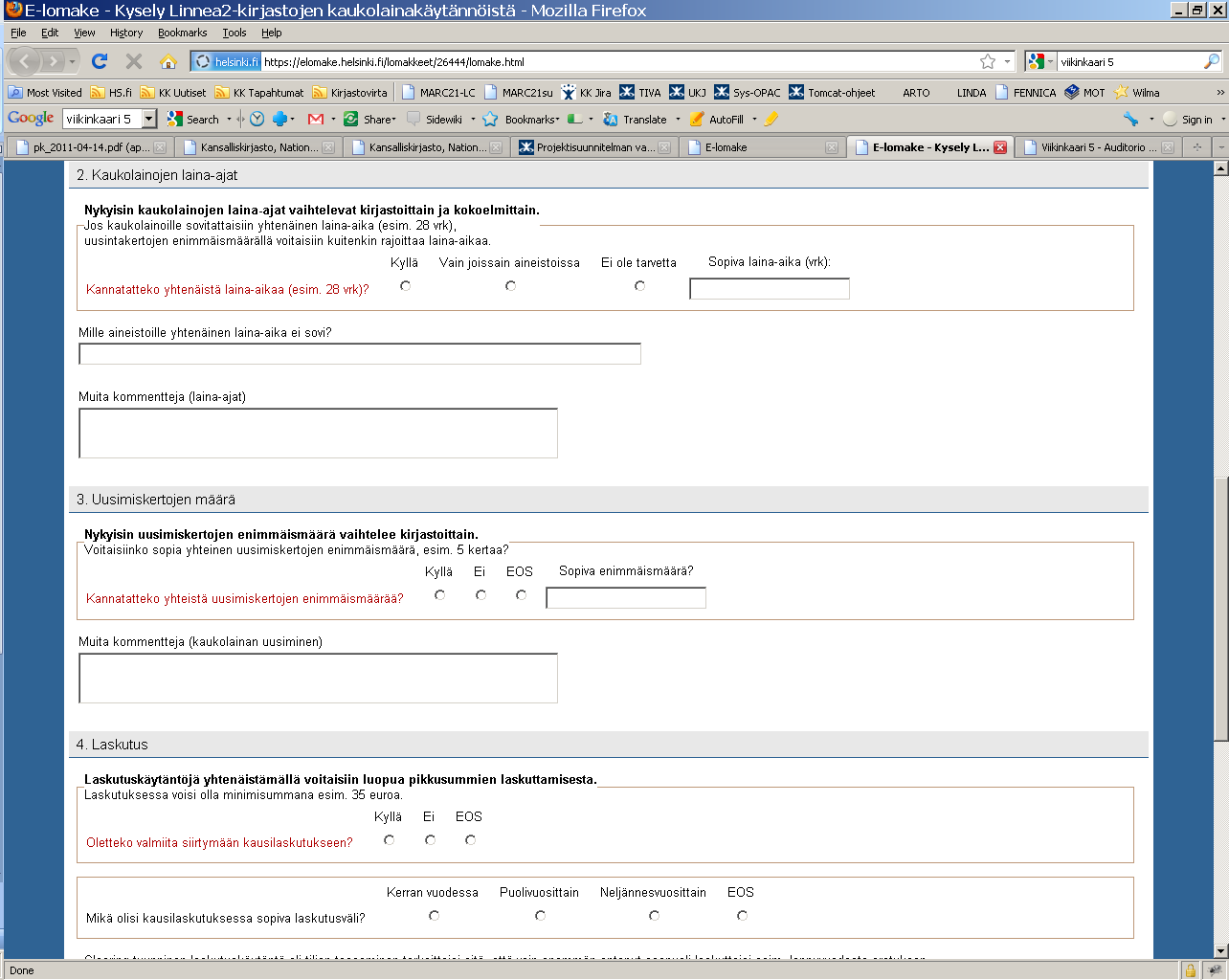Open the LINDA bookmark
Image resolution: width=1229 pixels, height=980 pixels.
click(x=972, y=93)
